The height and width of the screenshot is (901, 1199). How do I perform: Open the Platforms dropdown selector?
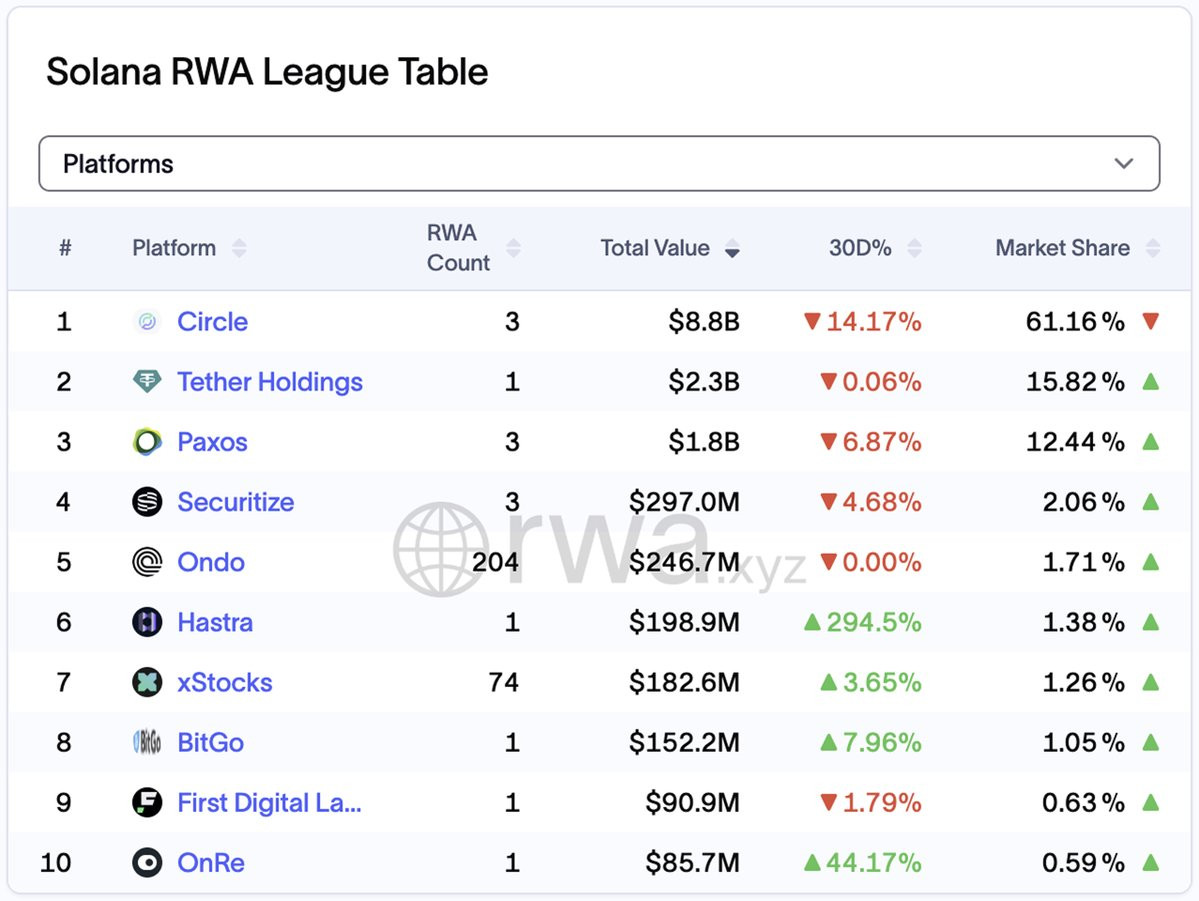click(x=599, y=164)
